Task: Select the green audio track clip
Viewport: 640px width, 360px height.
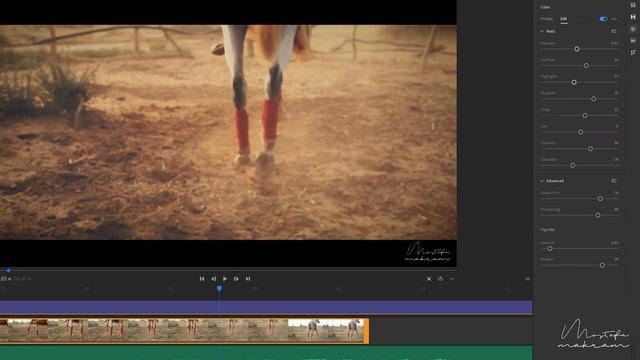Action: 266,353
